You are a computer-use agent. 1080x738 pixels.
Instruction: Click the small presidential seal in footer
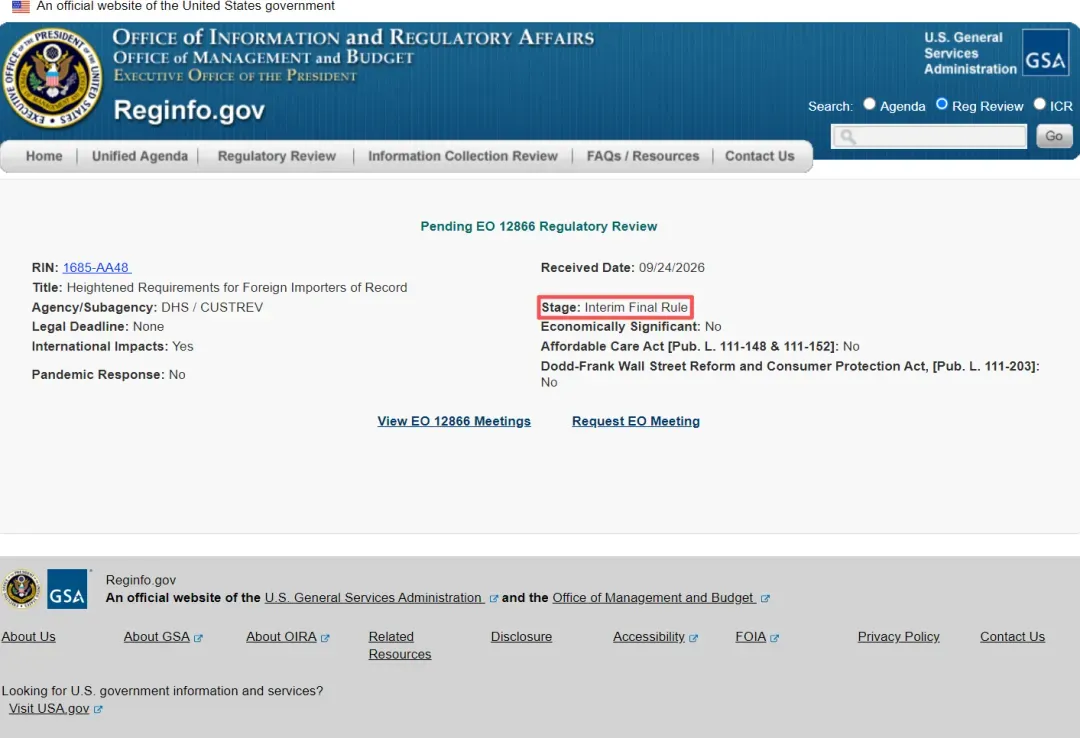click(x=21, y=589)
